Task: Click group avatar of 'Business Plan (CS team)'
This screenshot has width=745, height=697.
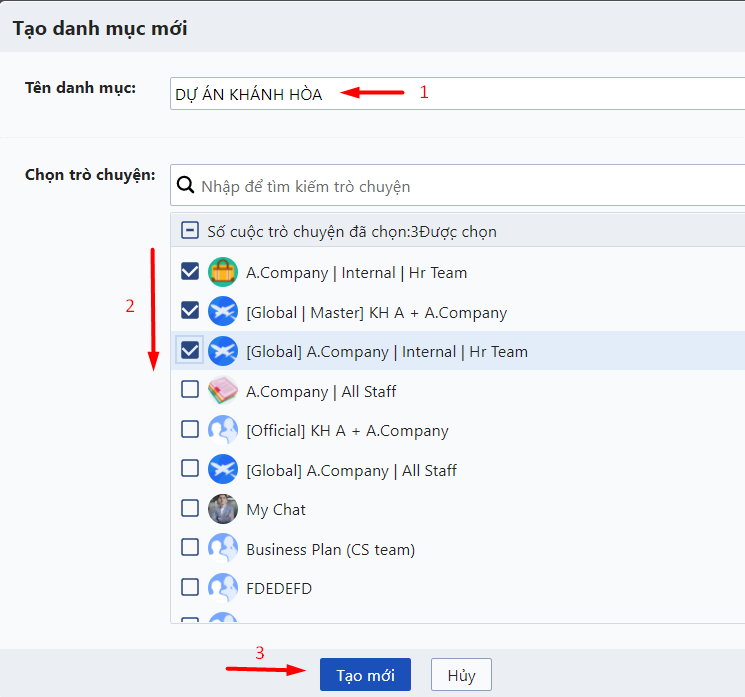Action: (x=223, y=548)
